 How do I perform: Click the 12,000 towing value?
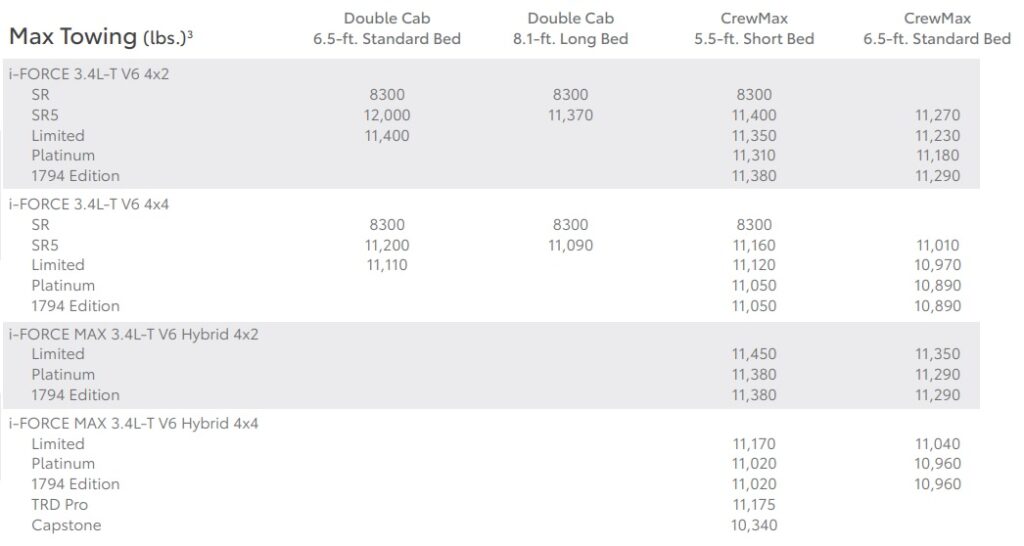[x=387, y=116]
